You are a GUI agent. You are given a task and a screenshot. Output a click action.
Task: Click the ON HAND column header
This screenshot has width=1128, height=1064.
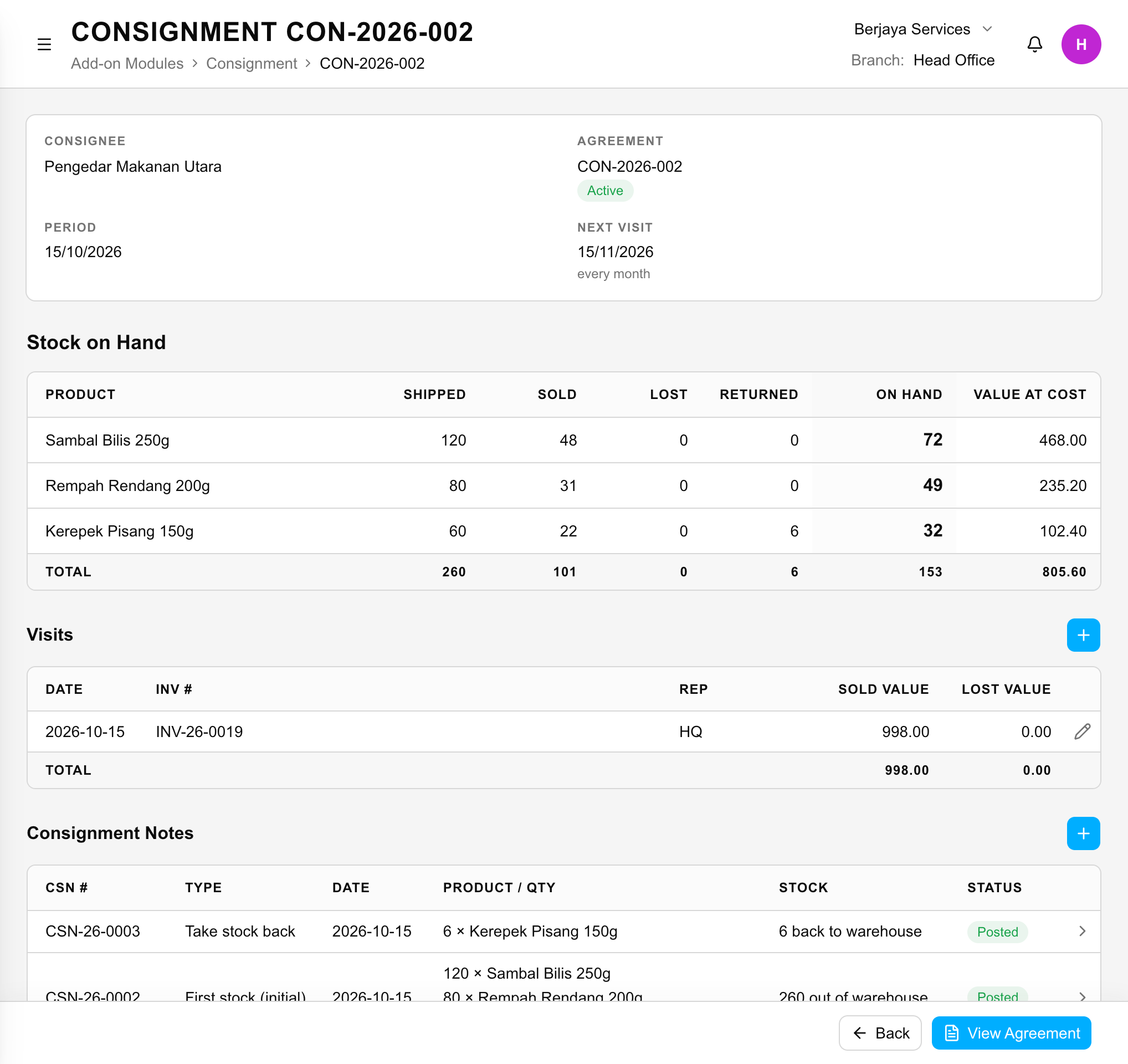click(x=909, y=395)
